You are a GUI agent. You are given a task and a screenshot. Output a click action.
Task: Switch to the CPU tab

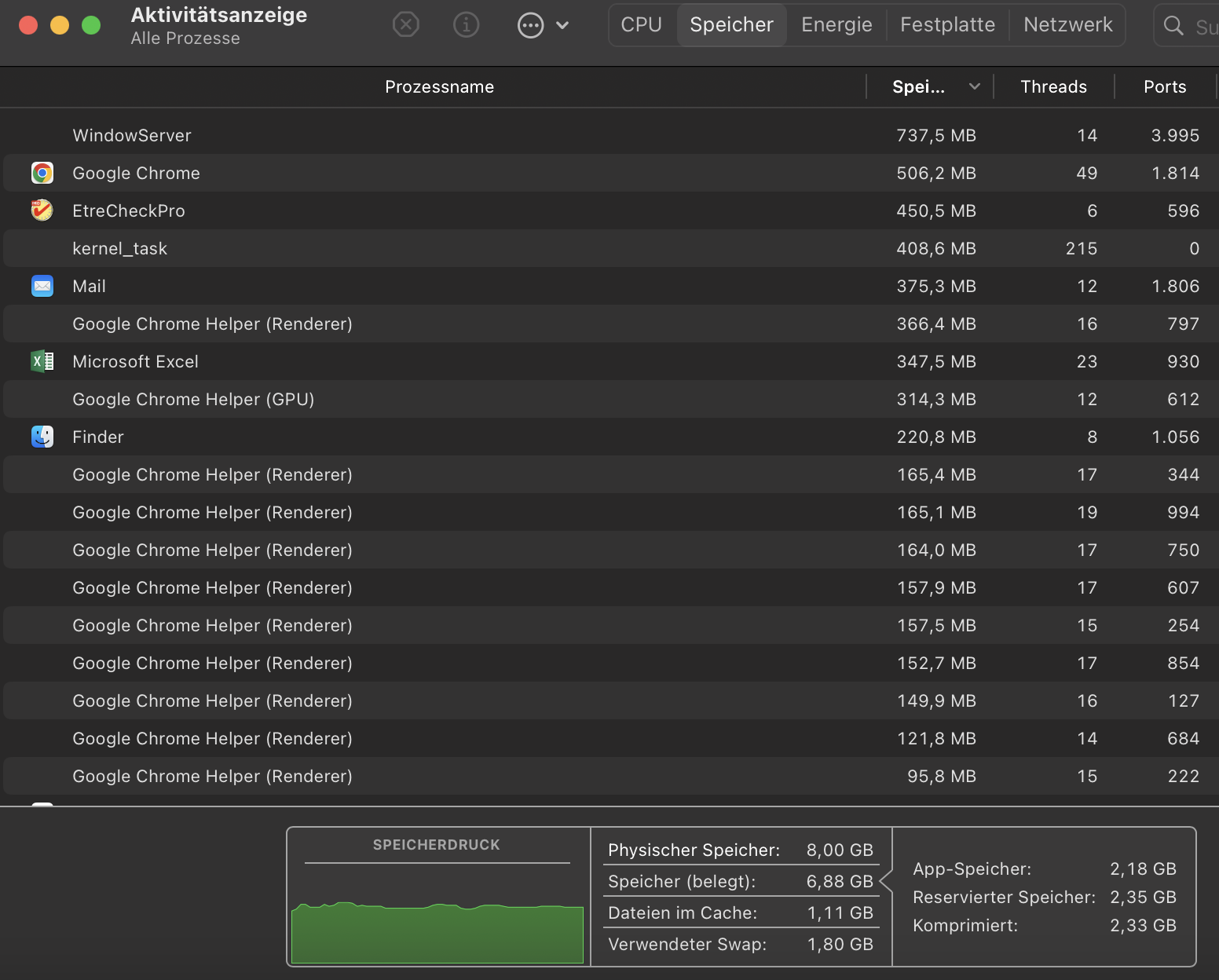point(641,25)
